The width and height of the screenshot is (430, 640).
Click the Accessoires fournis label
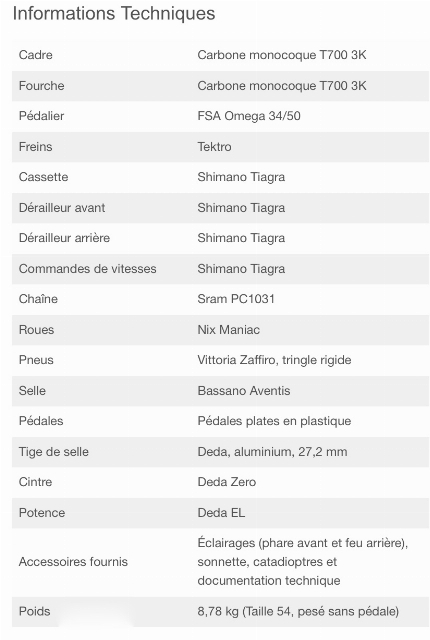pyautogui.click(x=73, y=562)
